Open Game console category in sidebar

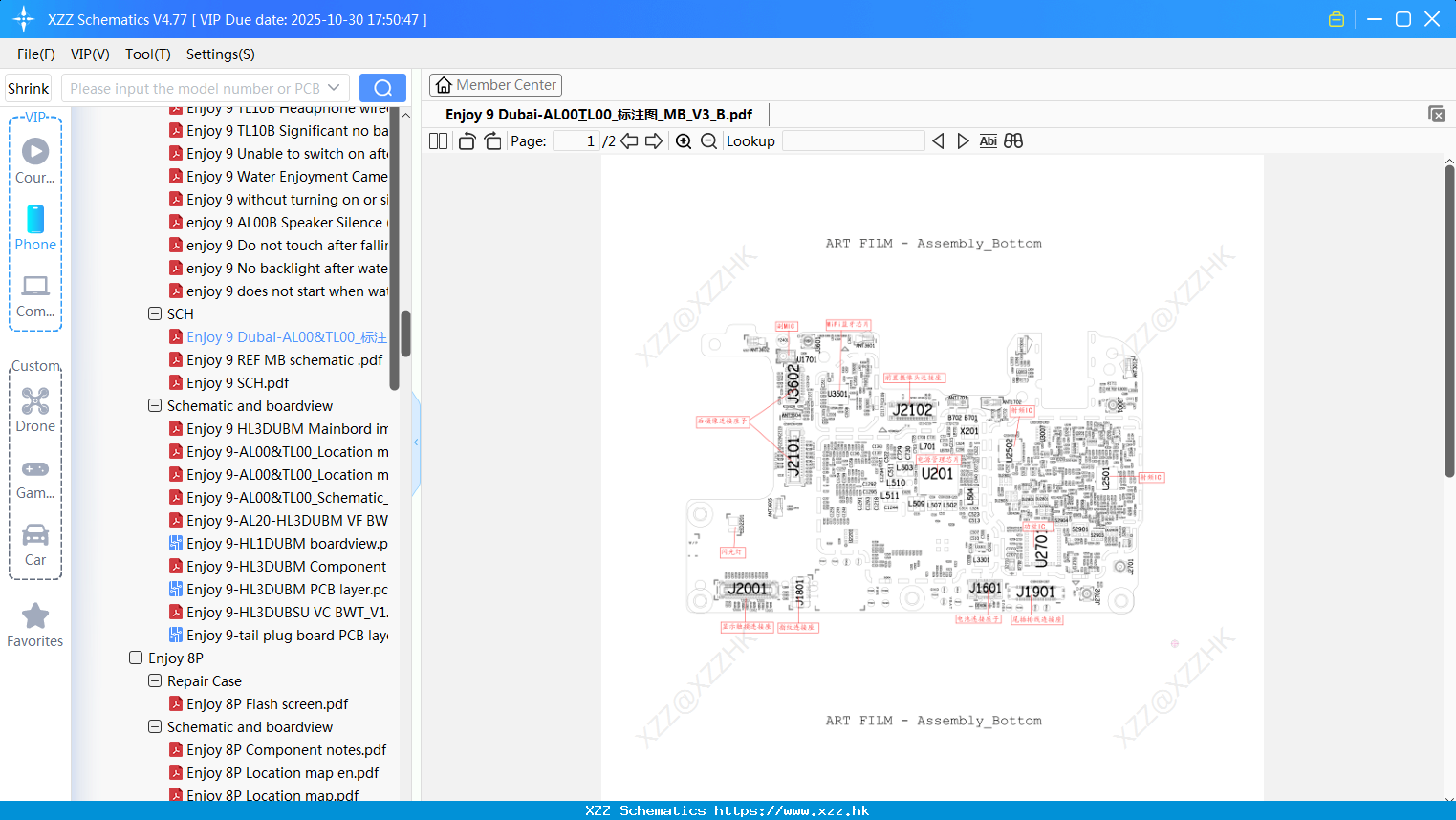click(35, 479)
